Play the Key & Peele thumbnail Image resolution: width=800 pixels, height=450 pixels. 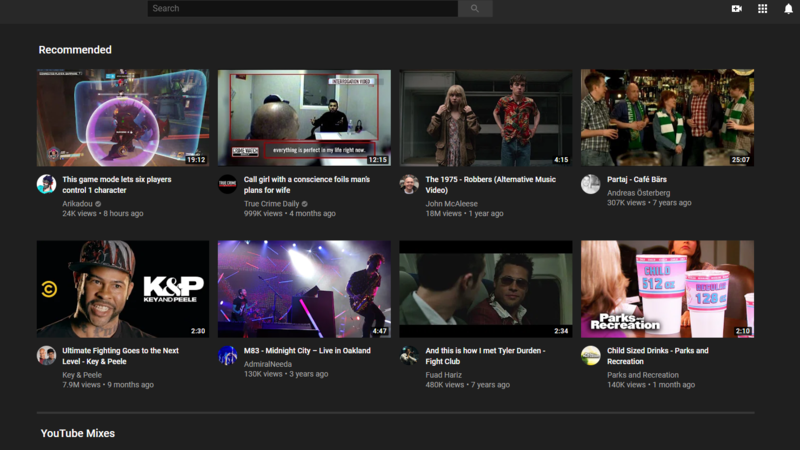(123, 289)
